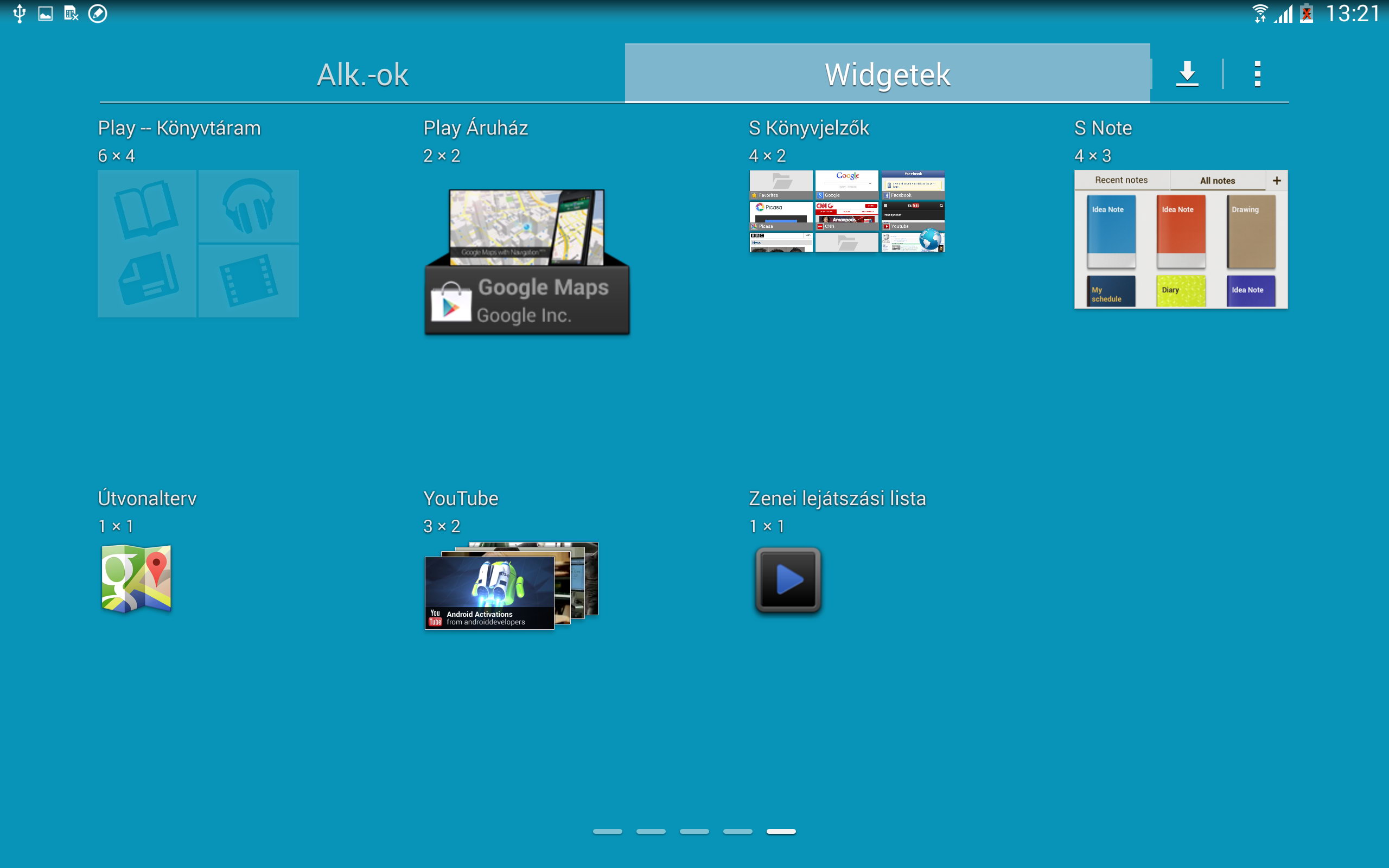Open the three-dot overflow menu

tap(1257, 73)
